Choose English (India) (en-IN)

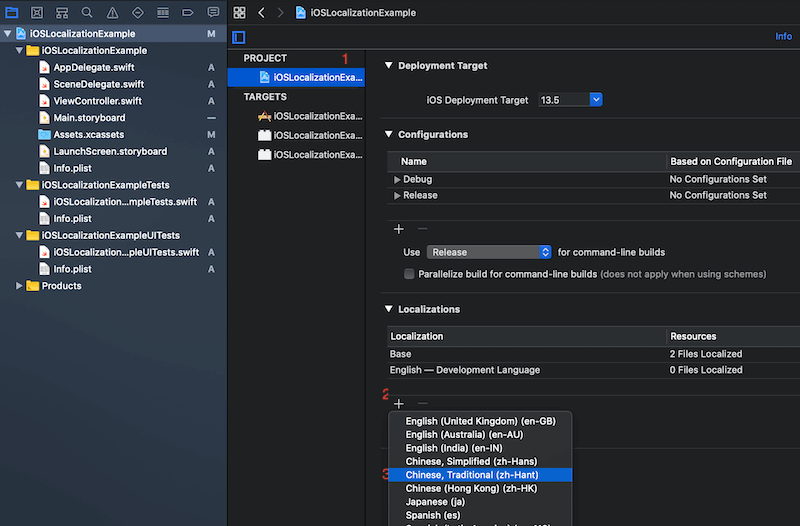pyautogui.click(x=480, y=448)
